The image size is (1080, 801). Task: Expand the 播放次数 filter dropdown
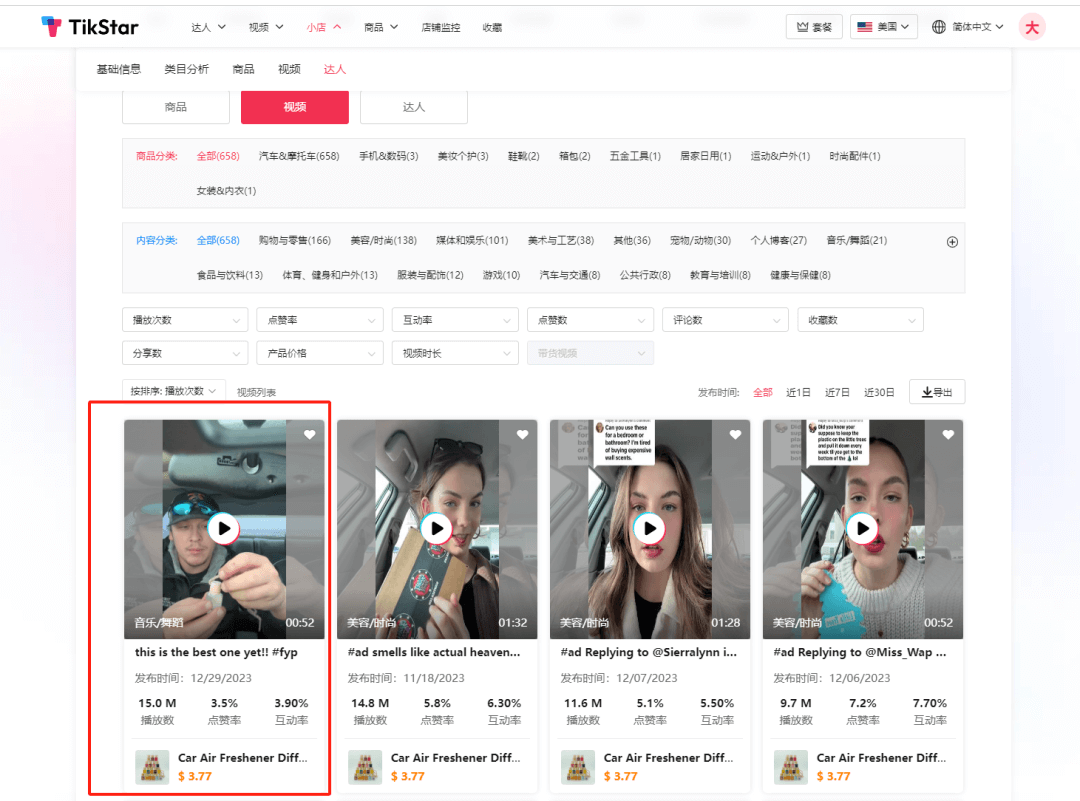pyautogui.click(x=185, y=320)
